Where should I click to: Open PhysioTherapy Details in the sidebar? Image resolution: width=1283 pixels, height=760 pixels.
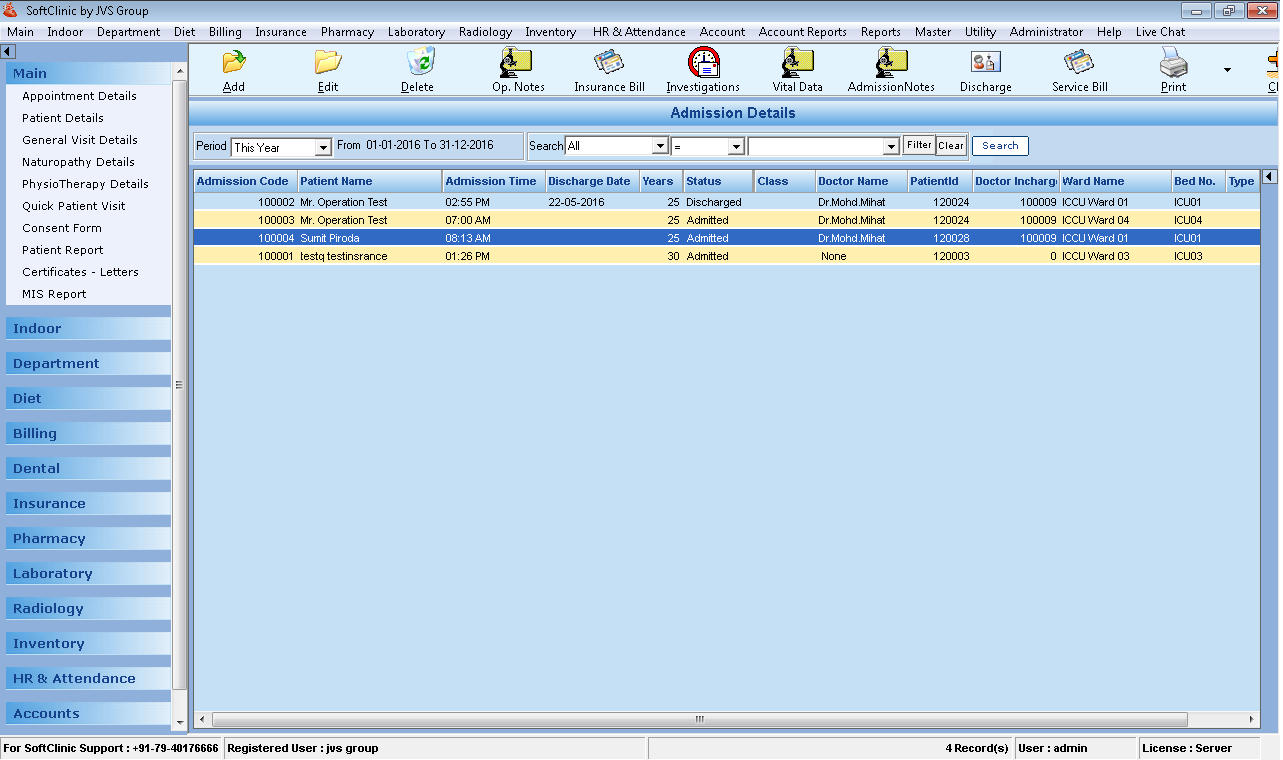click(85, 184)
